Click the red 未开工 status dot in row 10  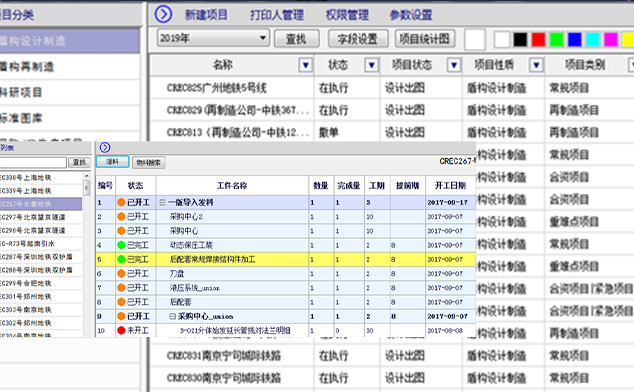pyautogui.click(x=121, y=330)
